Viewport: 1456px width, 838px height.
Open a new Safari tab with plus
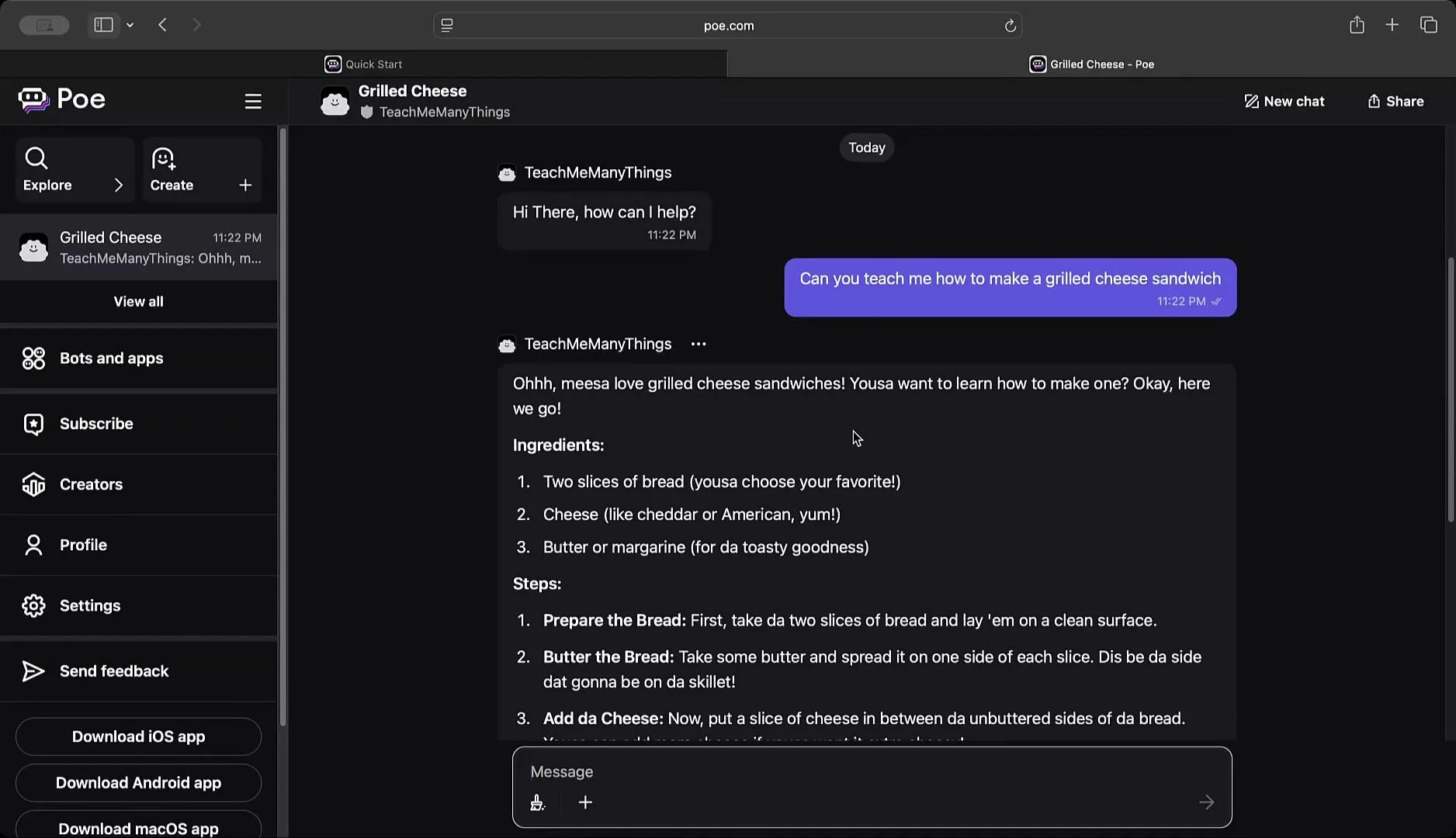[x=1392, y=25]
